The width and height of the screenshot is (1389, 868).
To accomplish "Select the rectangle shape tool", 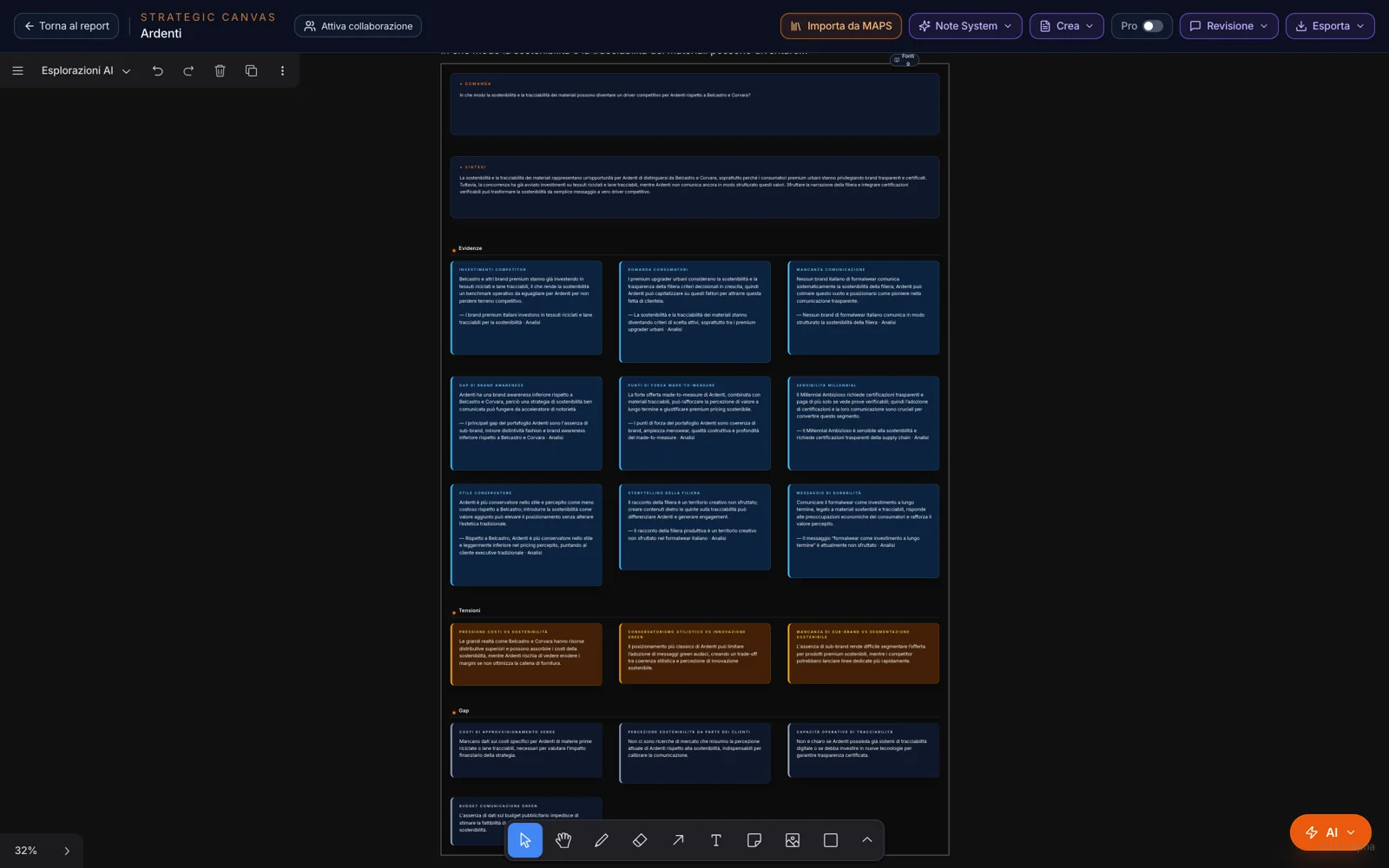I will click(x=831, y=840).
